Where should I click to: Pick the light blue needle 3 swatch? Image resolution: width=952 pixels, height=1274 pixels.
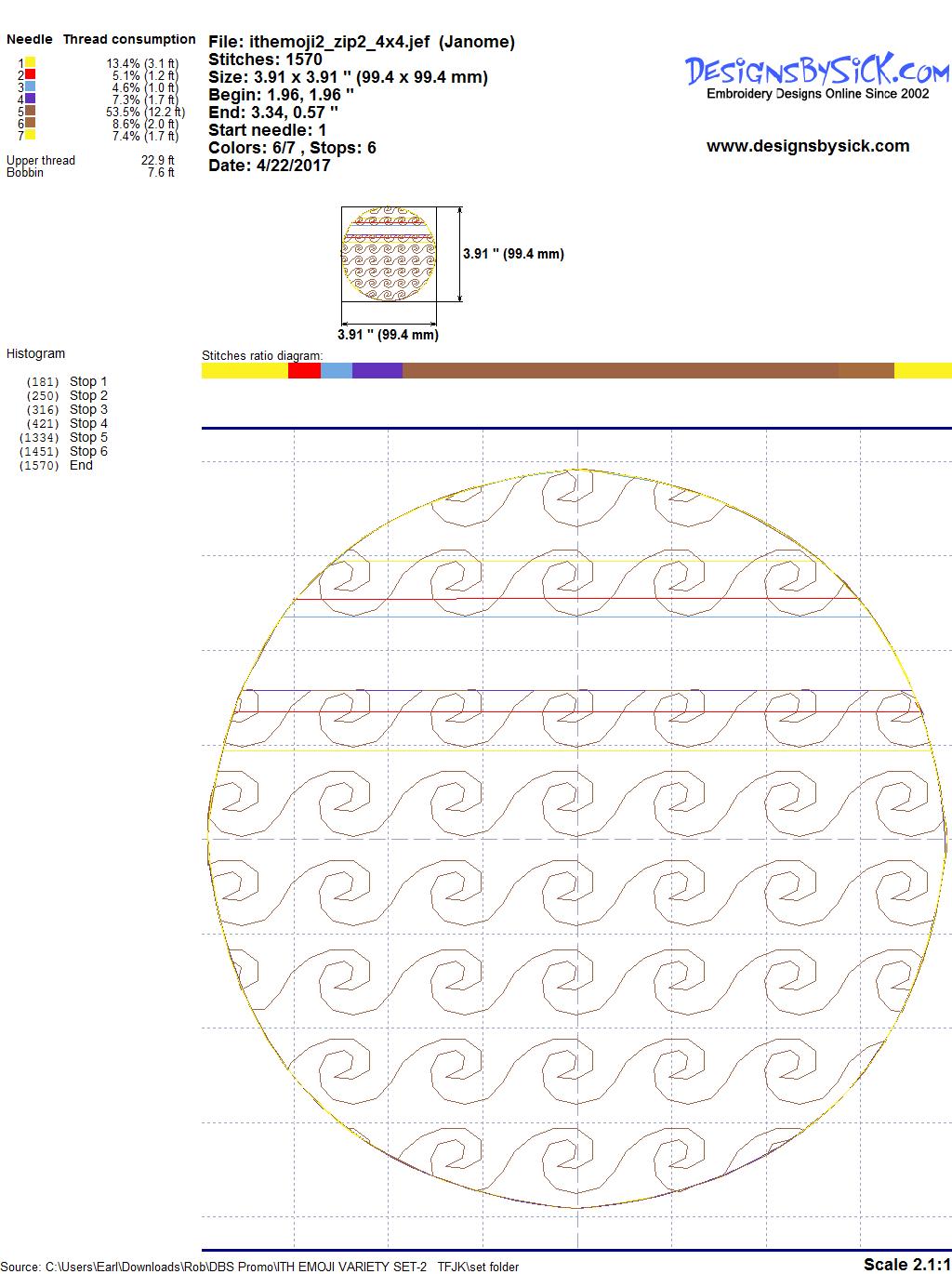(31, 87)
